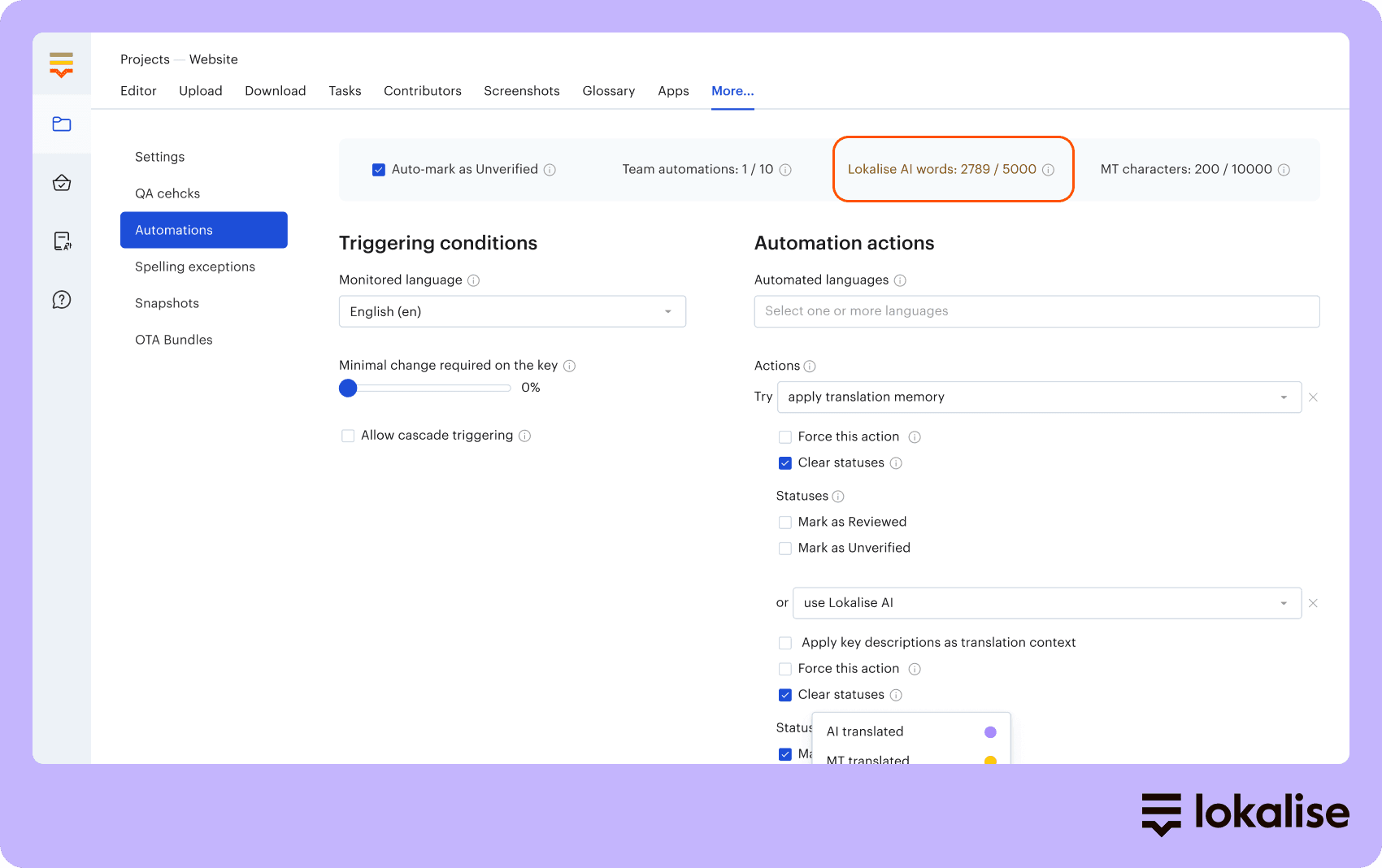
Task: Remove the apply translation memory action
Action: (x=1313, y=397)
